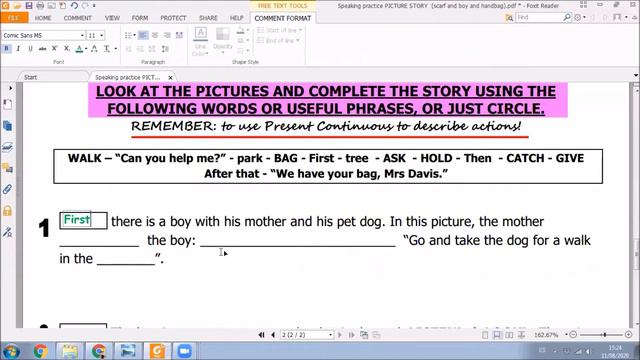Screen dimensions: 640x360
Task: Select continuous page view mode
Action: (x=497, y=335)
